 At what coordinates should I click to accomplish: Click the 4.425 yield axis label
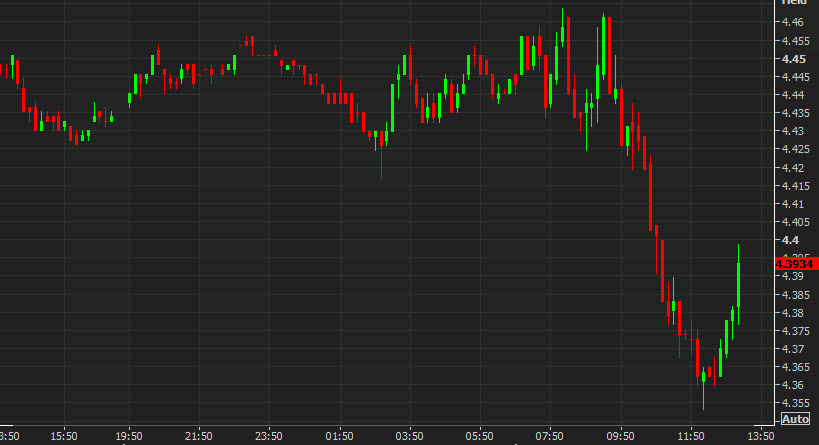coord(795,149)
